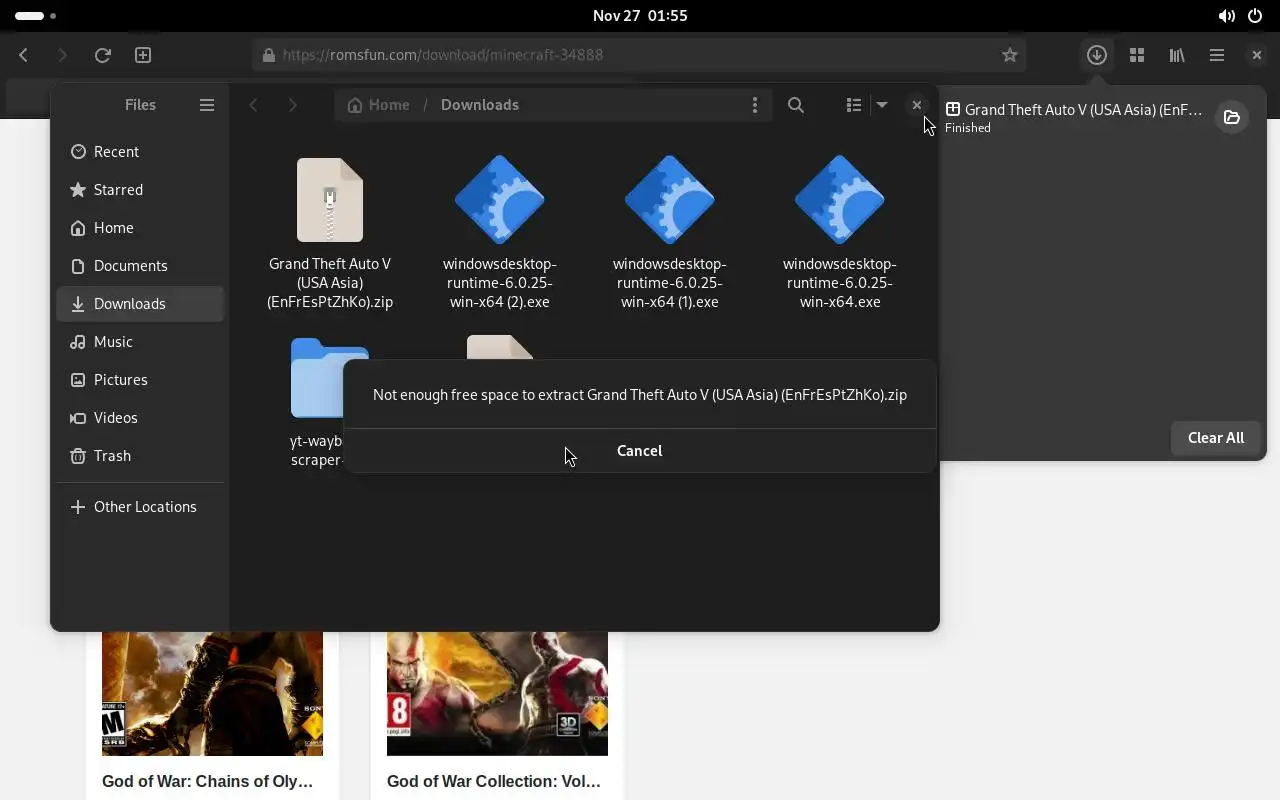Open Videos folder in sidebar
This screenshot has height=800, width=1280.
(140, 418)
